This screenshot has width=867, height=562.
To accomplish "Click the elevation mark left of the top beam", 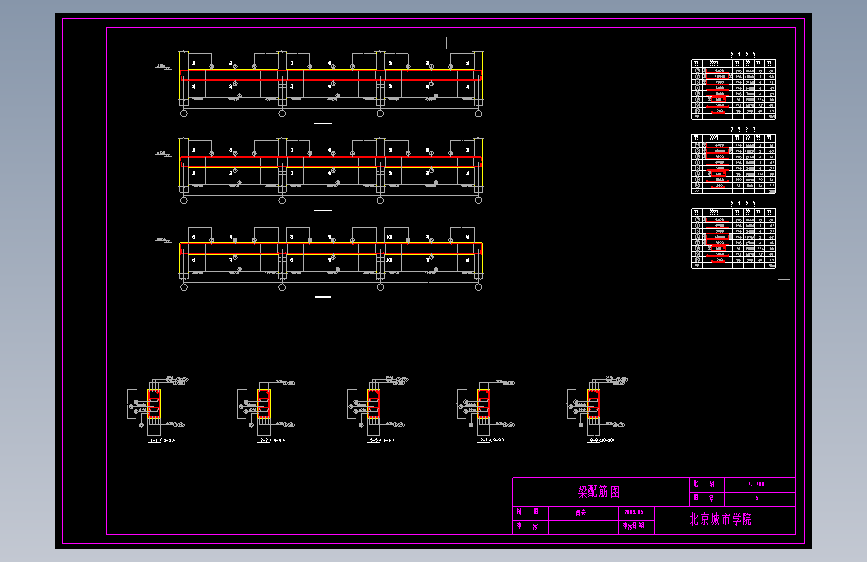I will tap(164, 67).
